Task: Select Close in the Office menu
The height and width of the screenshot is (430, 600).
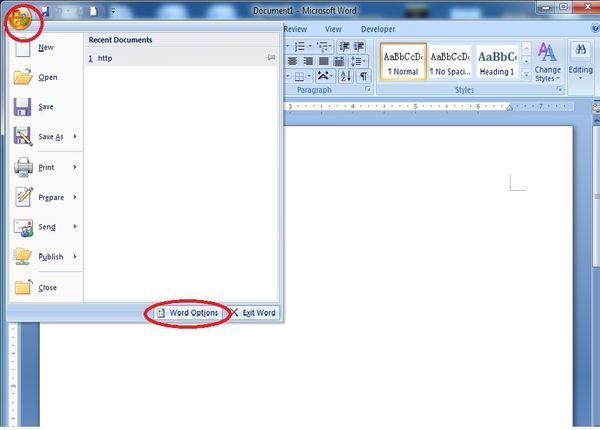Action: pos(47,287)
